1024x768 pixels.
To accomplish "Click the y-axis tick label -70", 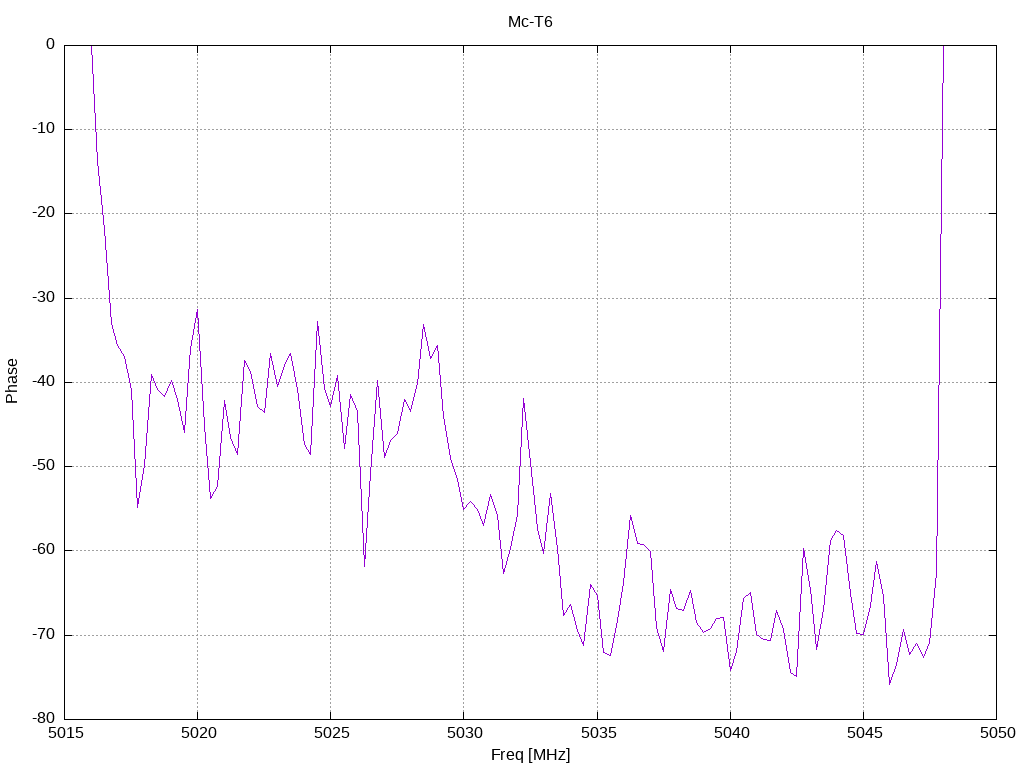I will pos(44,634).
